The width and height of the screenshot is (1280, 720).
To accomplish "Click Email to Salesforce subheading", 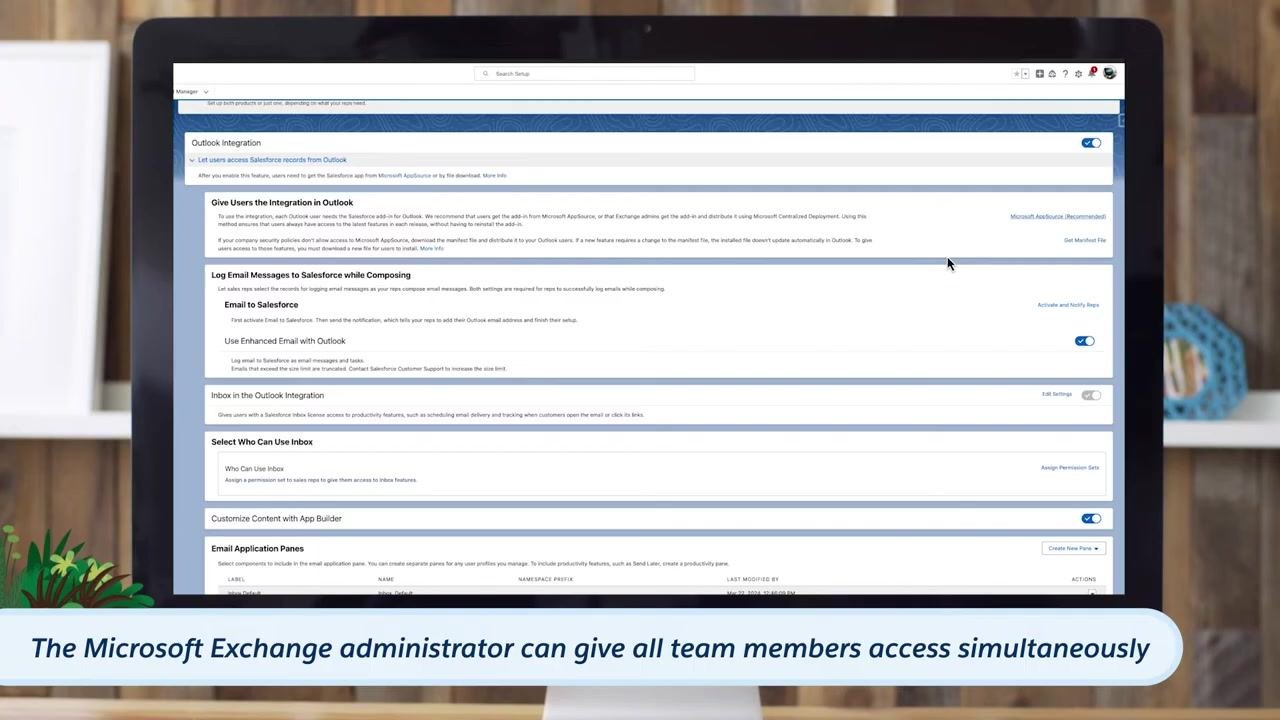I will click(x=261, y=305).
